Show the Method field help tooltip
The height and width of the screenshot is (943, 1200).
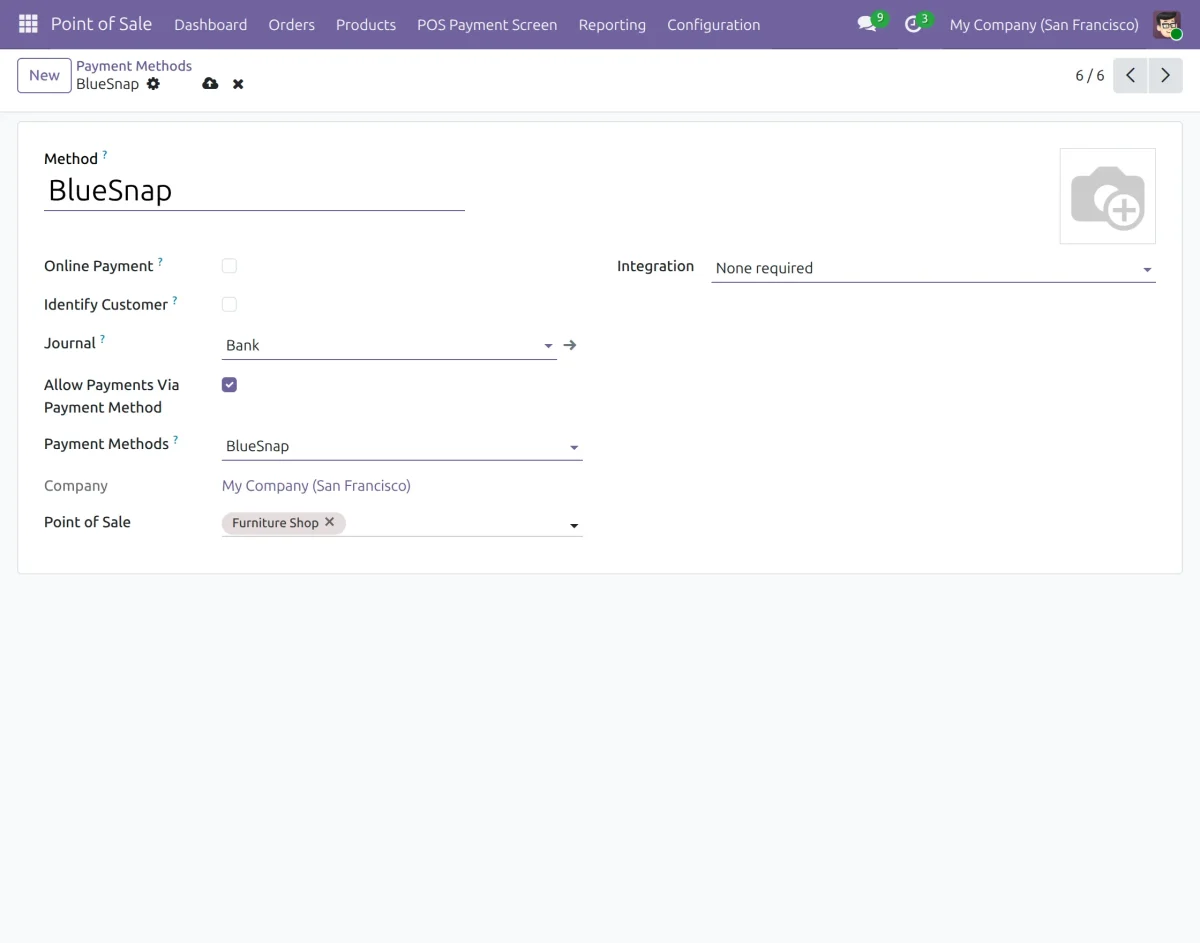[105, 155]
